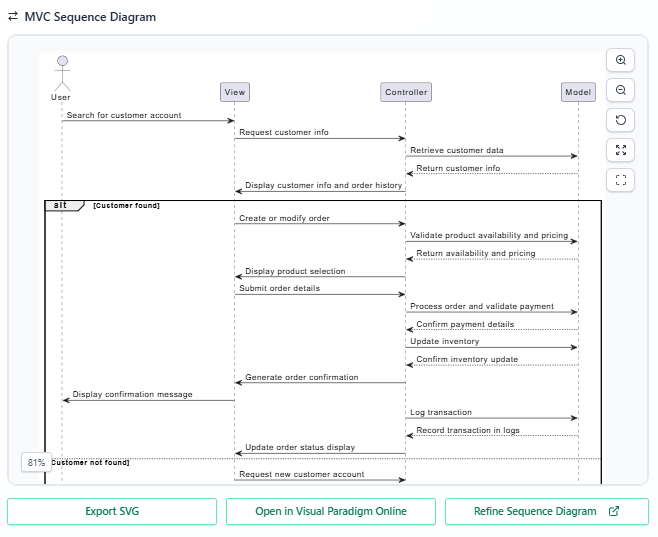Click the 'Retrieve customer data' message label
This screenshot has width=658, height=537.
tap(456, 151)
